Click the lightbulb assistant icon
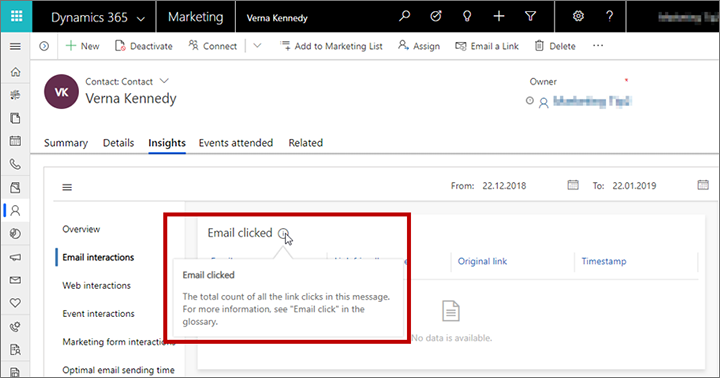Viewport: 720px width, 378px height. click(x=467, y=17)
